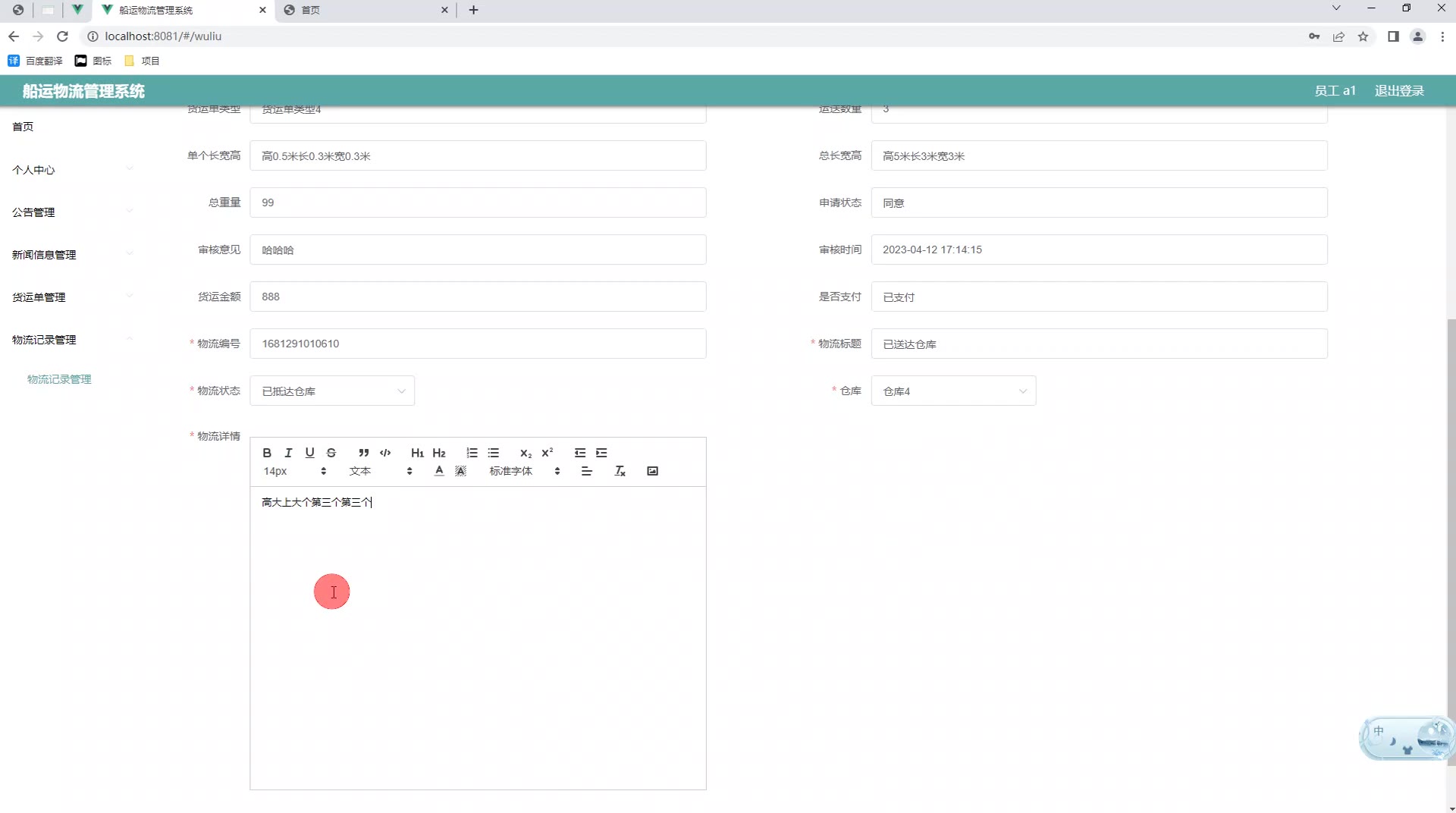Open the 百度翻译 bookmark

pyautogui.click(x=36, y=61)
